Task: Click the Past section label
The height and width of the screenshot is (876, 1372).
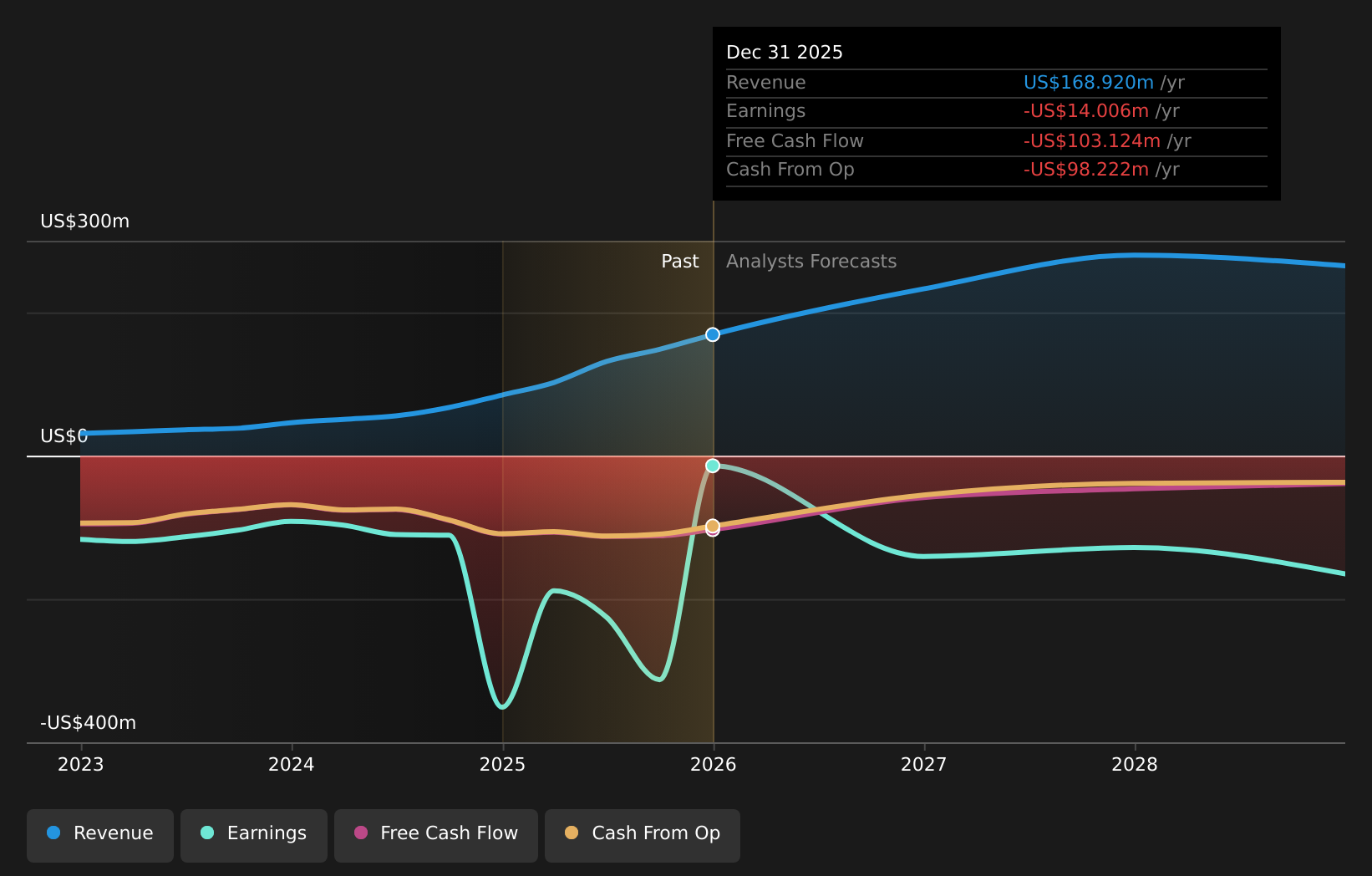Action: (679, 262)
